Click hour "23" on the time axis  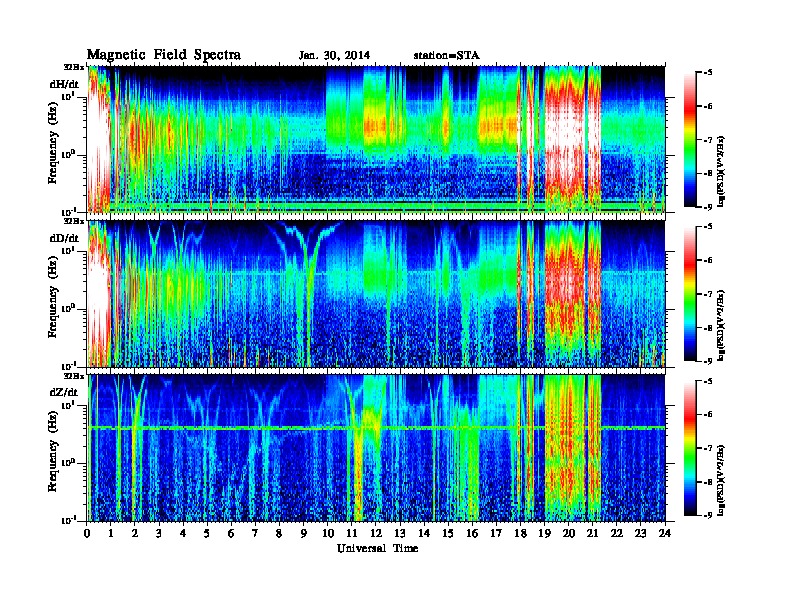coord(641,533)
